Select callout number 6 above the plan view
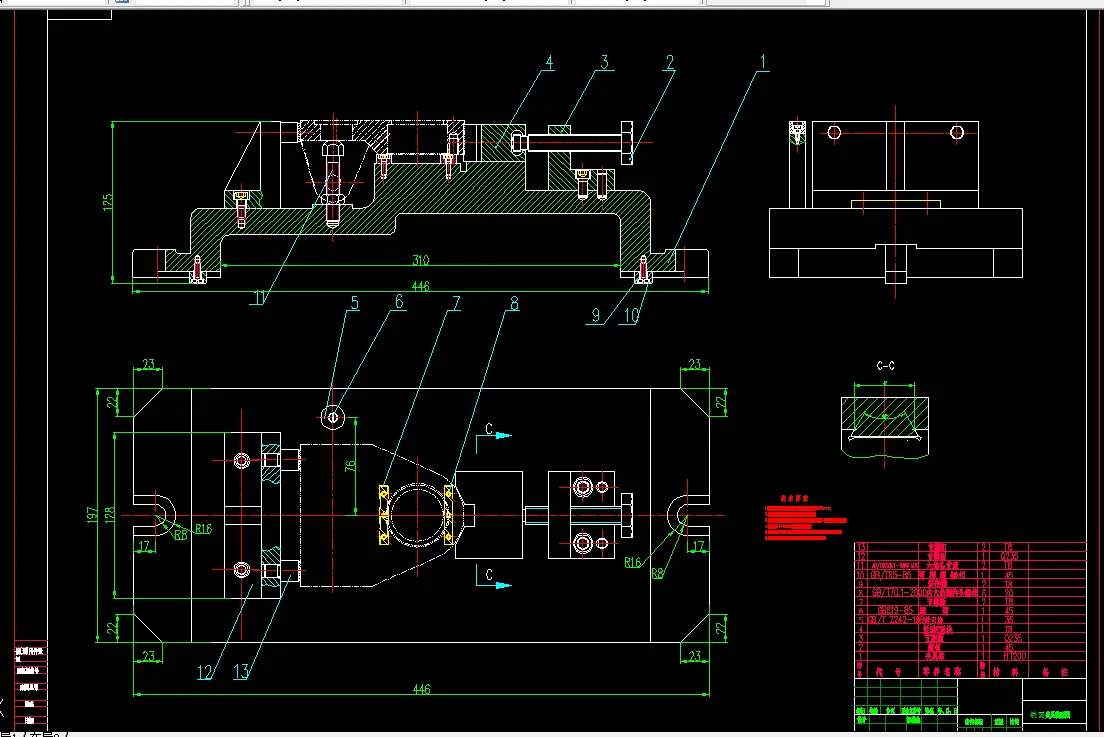This screenshot has height=737, width=1104. [399, 302]
